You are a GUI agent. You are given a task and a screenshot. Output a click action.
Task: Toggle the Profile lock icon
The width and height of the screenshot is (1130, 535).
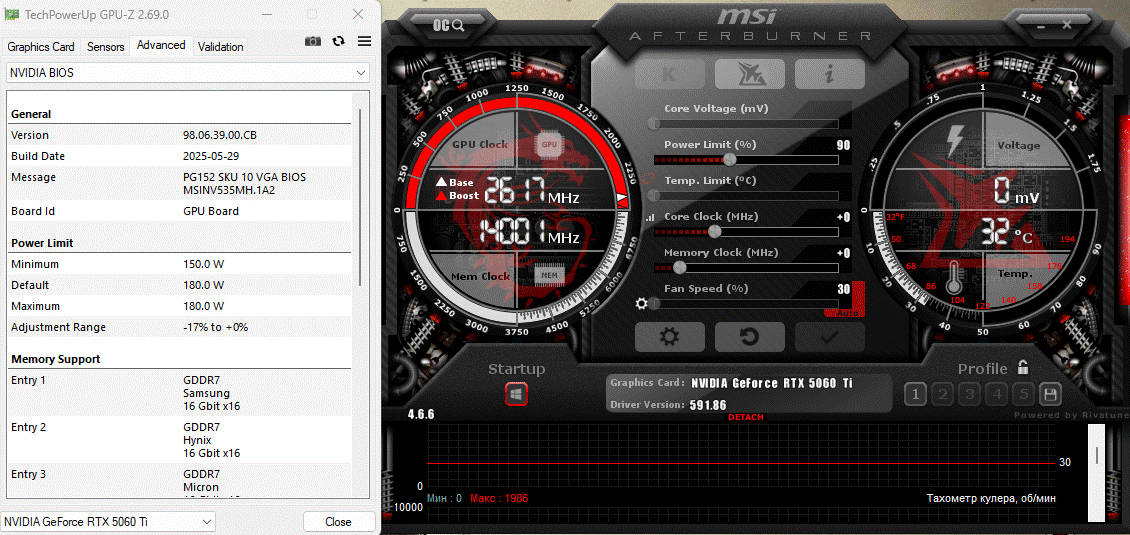pyautogui.click(x=1023, y=368)
